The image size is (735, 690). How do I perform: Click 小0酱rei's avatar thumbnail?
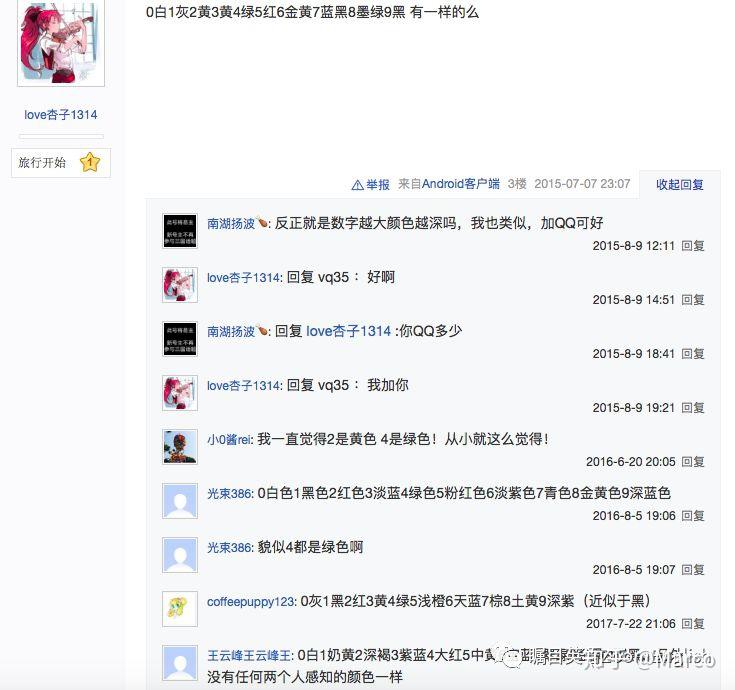click(180, 447)
